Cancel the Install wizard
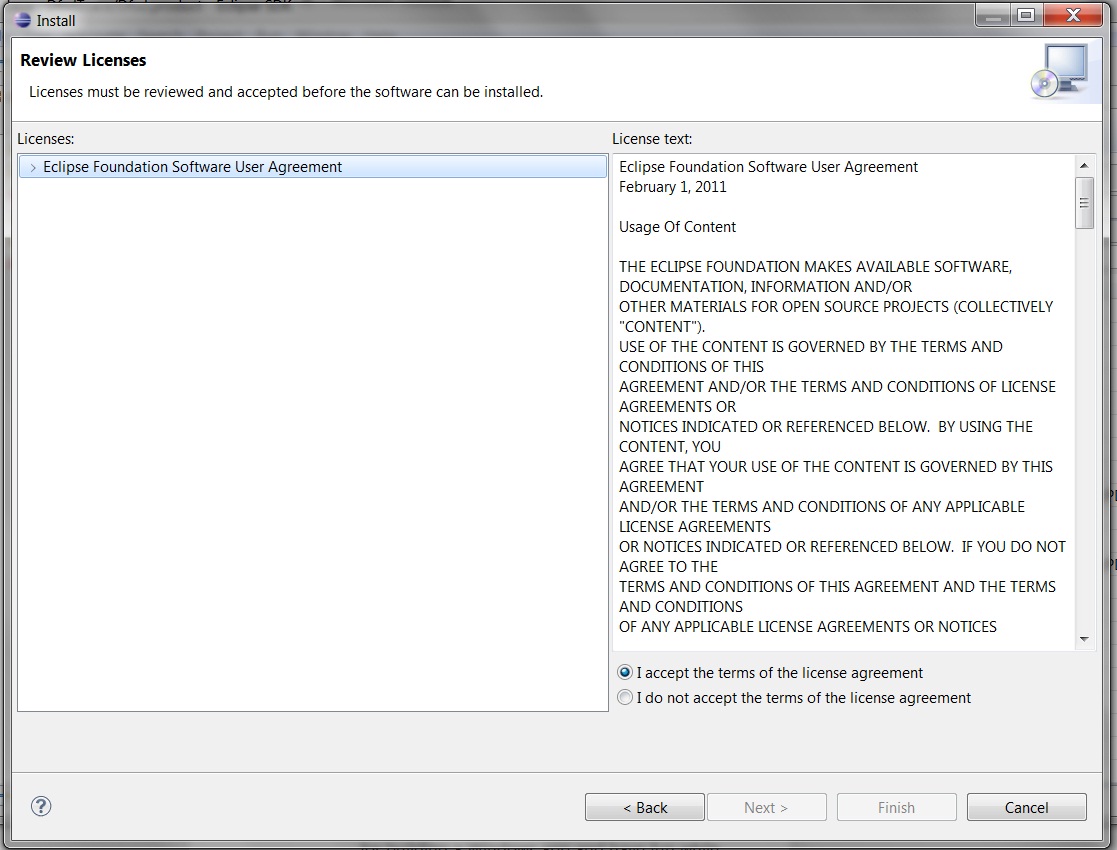Image resolution: width=1117 pixels, height=850 pixels. (x=1027, y=807)
